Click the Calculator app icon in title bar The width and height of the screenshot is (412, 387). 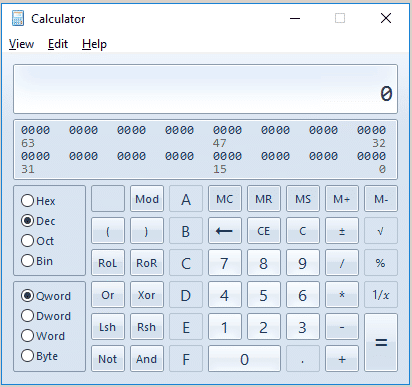pos(18,18)
